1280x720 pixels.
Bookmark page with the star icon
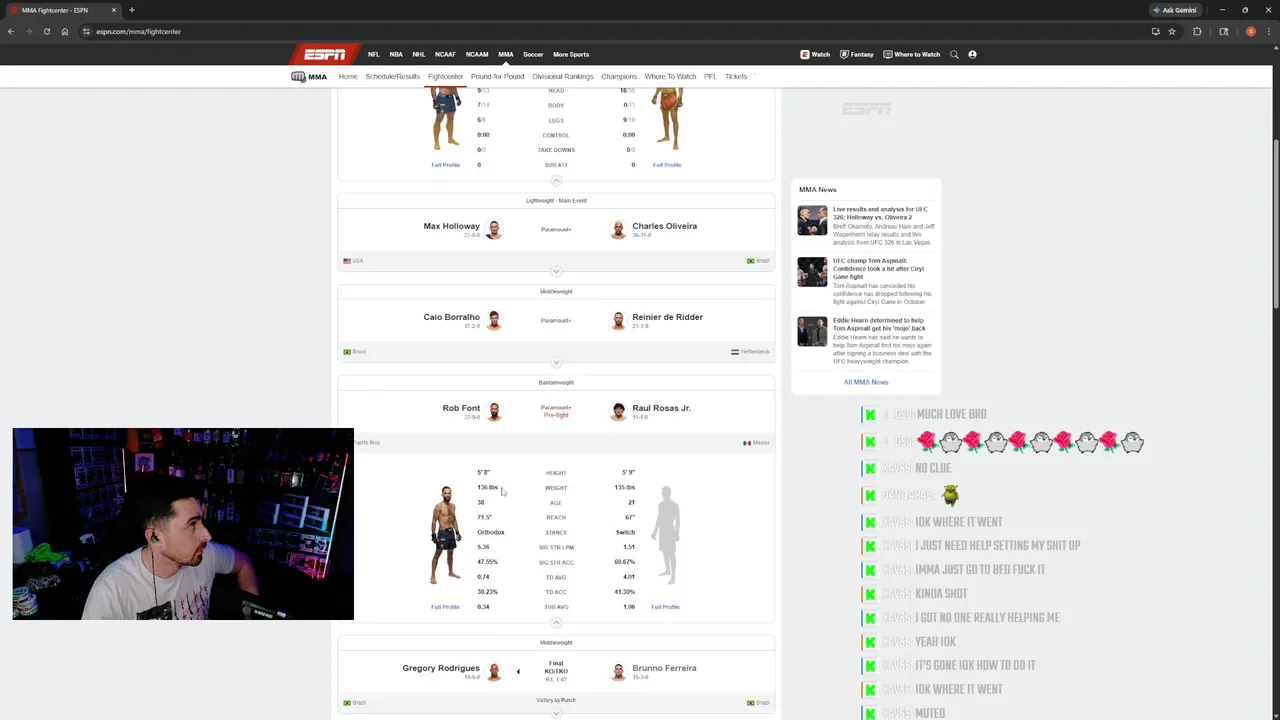[x=1172, y=31]
